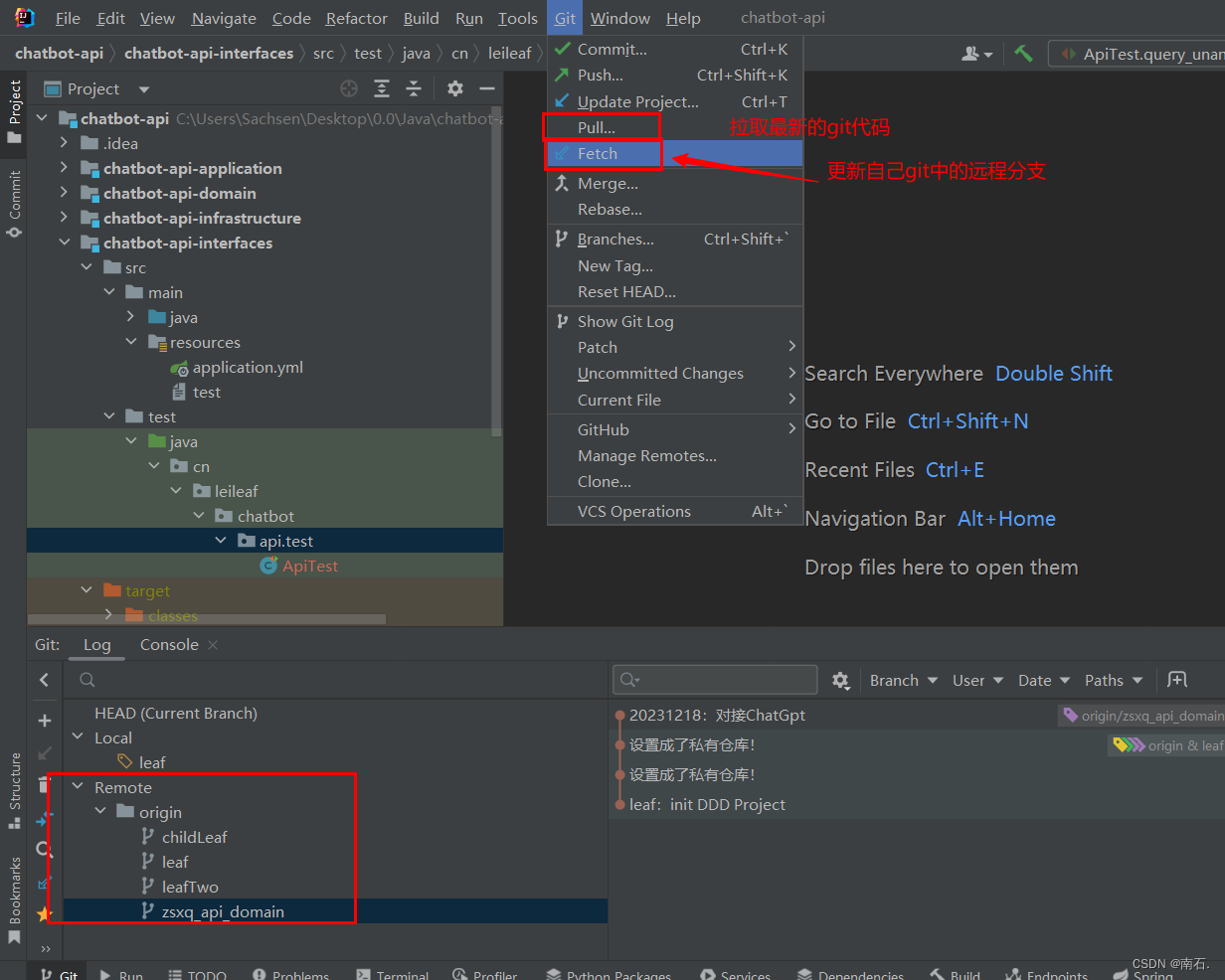Image resolution: width=1225 pixels, height=980 pixels.
Task: Open the Paths filter dropdown
Action: point(1113,680)
